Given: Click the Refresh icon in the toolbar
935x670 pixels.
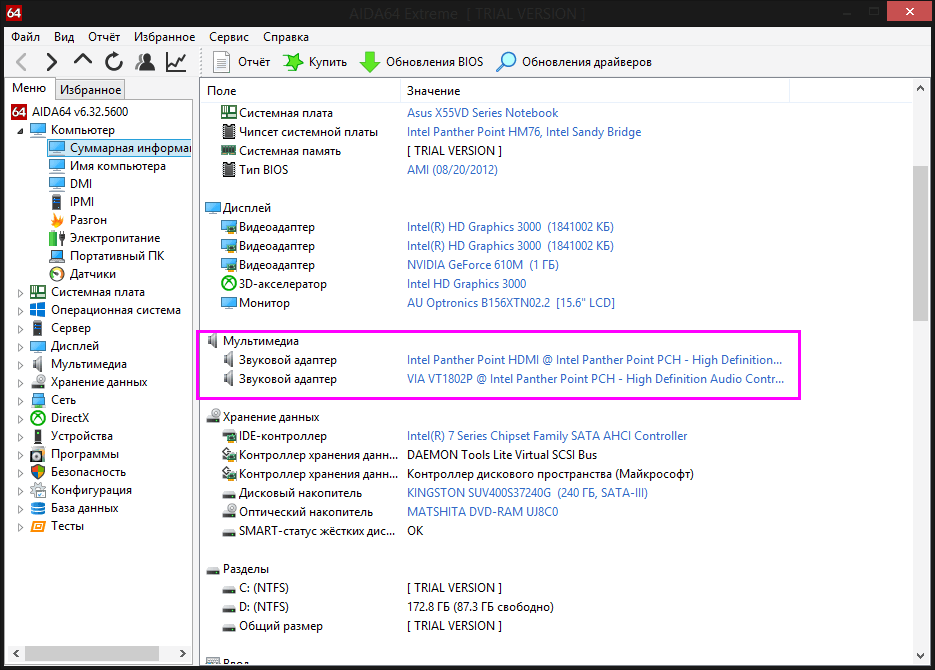Looking at the screenshot, I should pyautogui.click(x=114, y=62).
